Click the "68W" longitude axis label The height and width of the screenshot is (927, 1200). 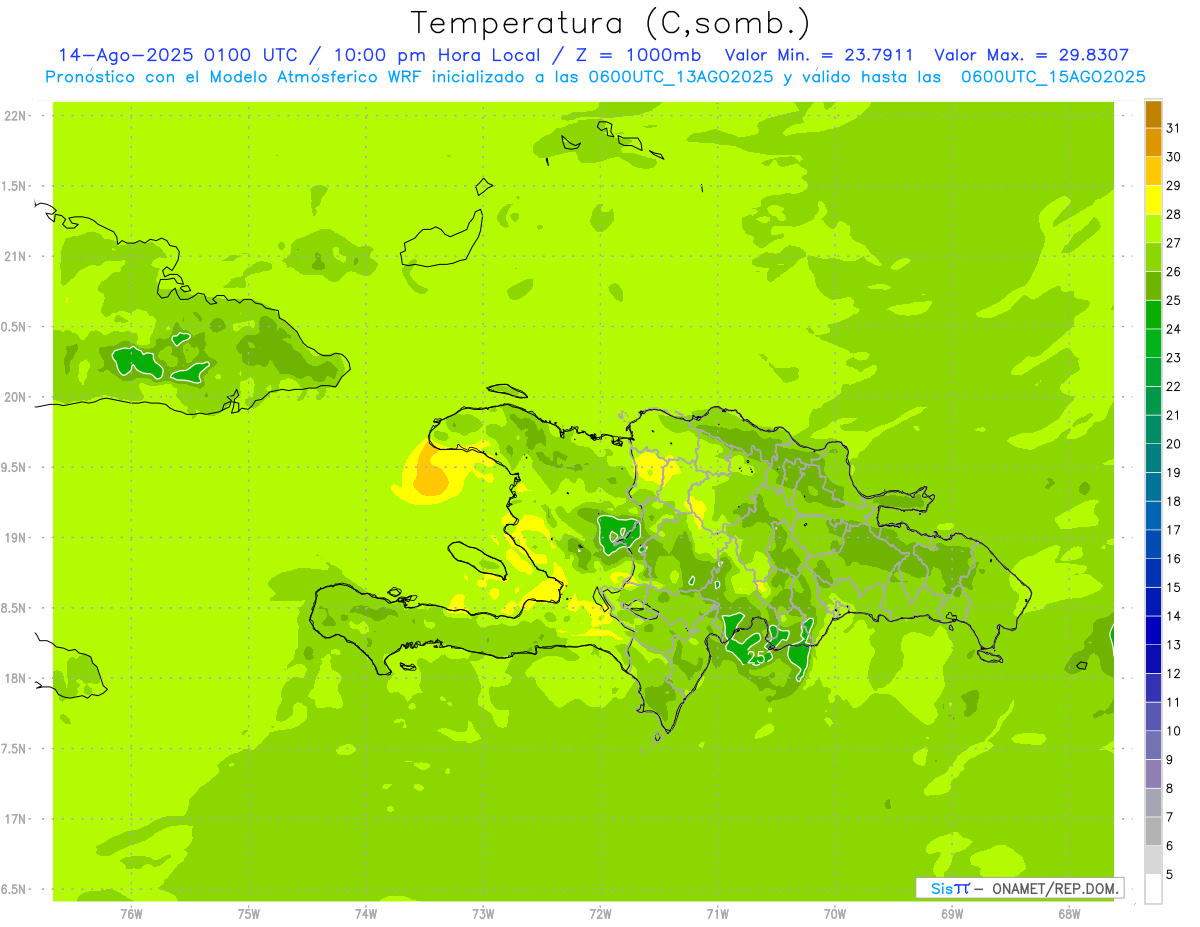click(1068, 914)
